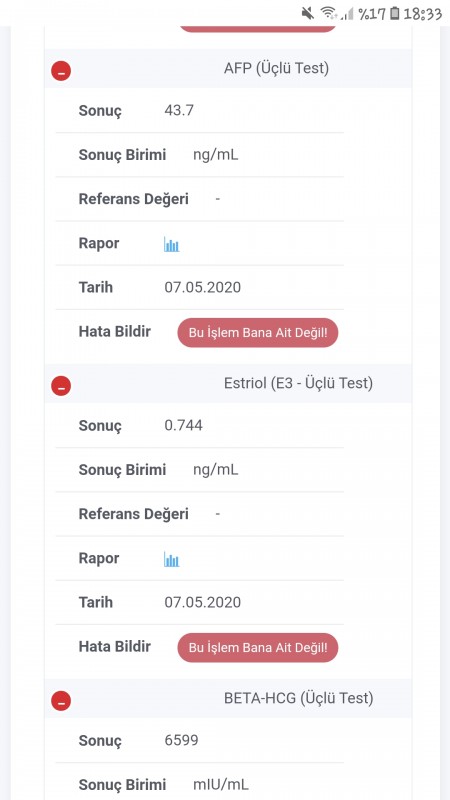Tap the battery icon in status bar

[394, 13]
